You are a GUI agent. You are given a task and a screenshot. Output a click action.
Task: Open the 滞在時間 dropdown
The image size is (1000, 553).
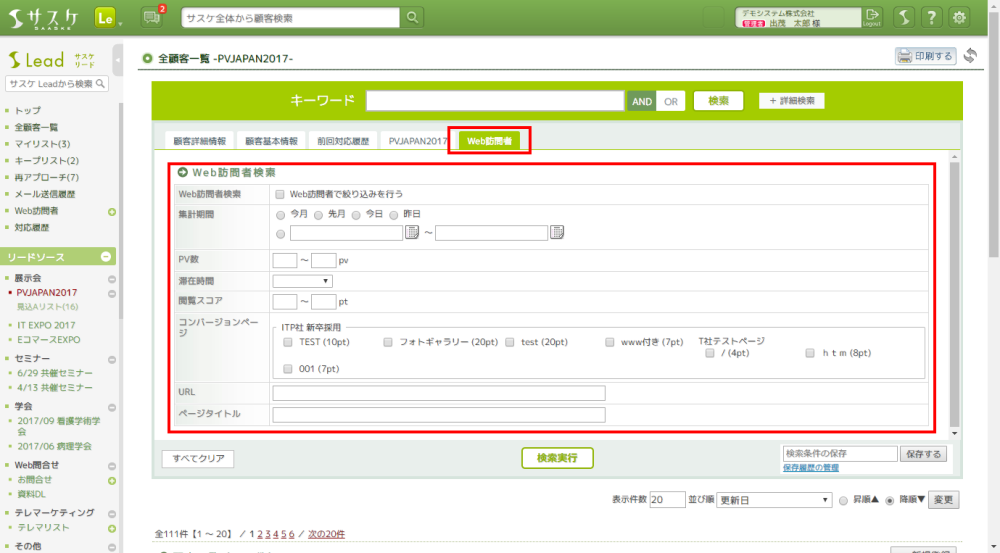click(x=303, y=281)
